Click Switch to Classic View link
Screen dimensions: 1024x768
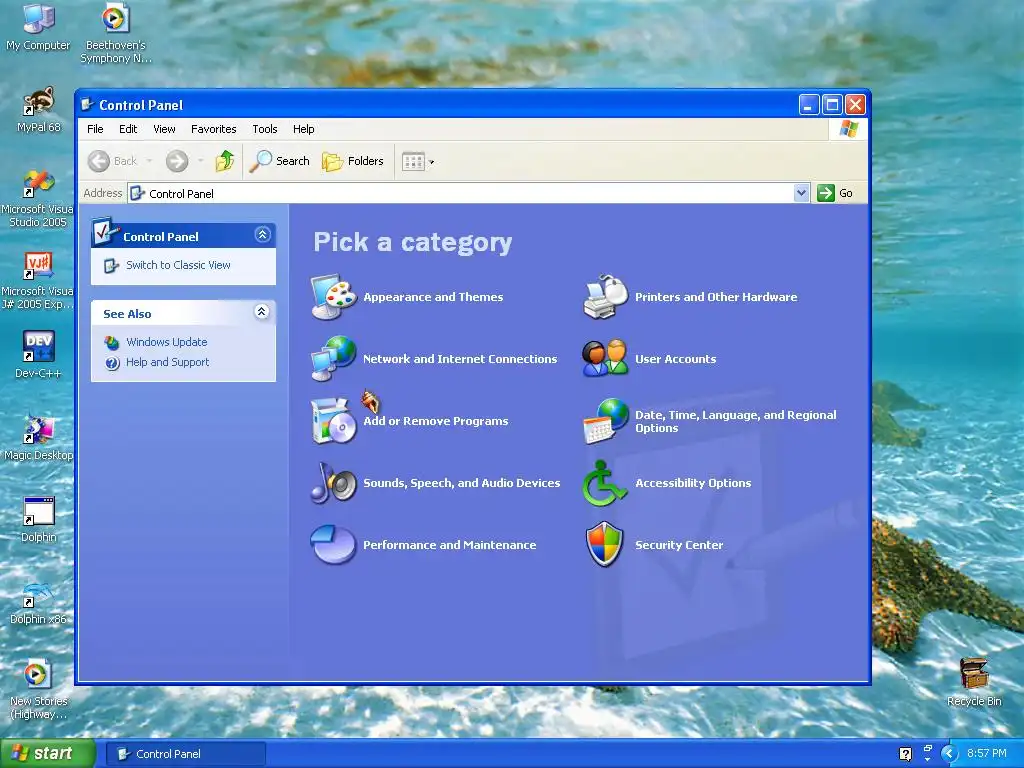click(178, 265)
